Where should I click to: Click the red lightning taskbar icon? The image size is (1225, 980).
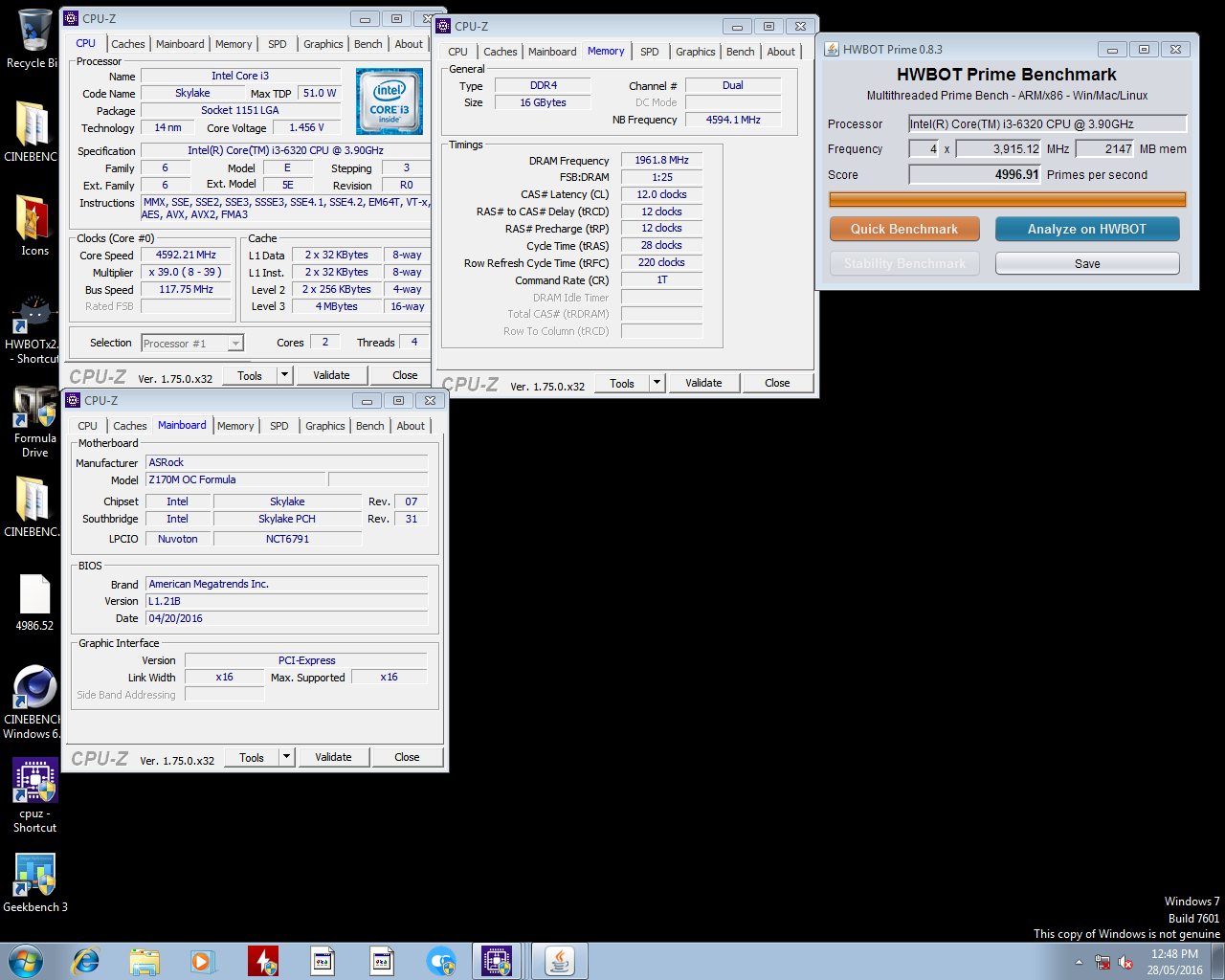tap(263, 961)
